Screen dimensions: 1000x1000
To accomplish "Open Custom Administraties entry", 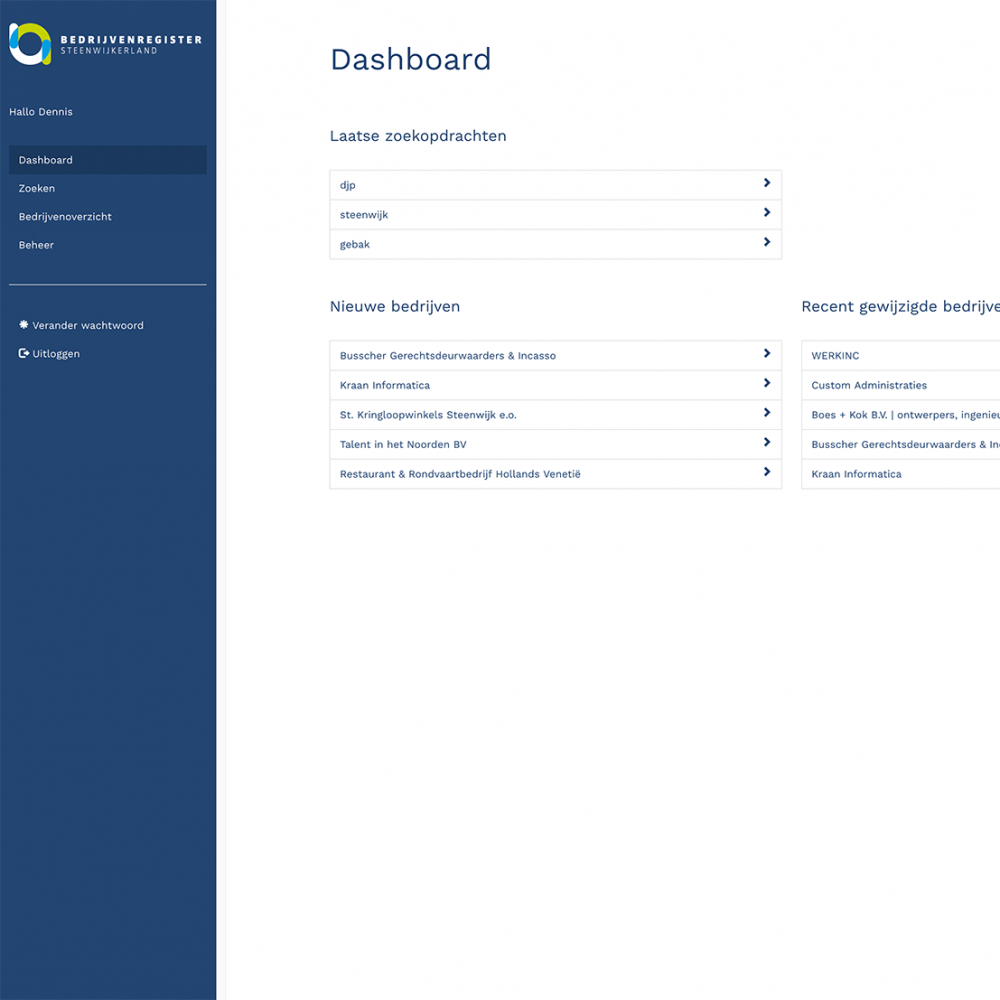I will pos(901,385).
